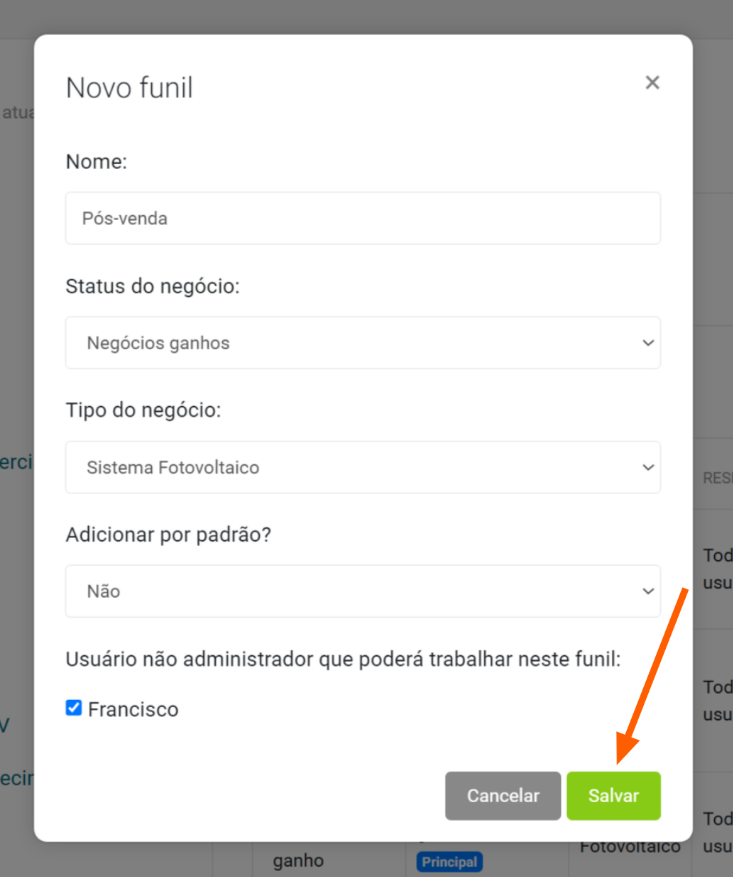Click the Principal badge behind the dialog
Screen dimensions: 733x877
(450, 862)
